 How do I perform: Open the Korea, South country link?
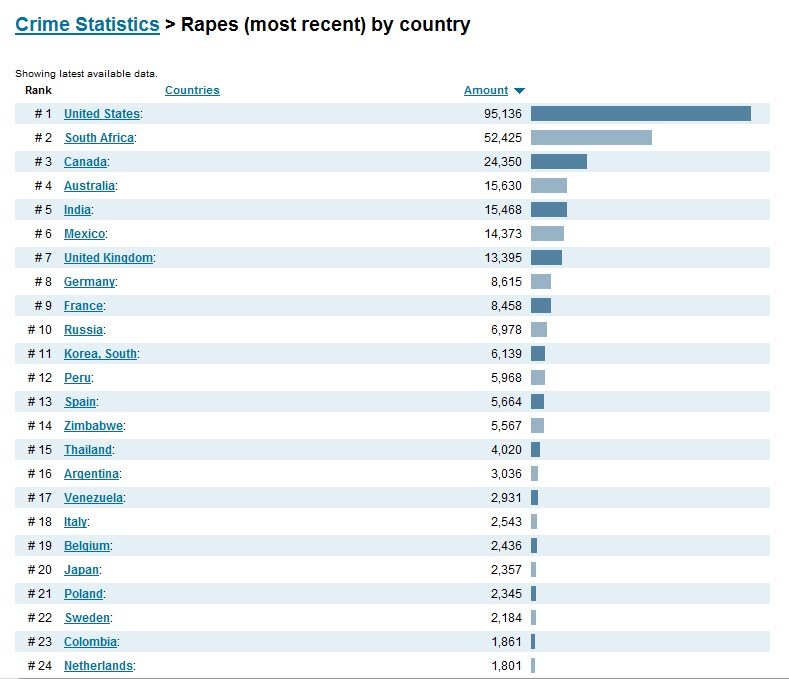[x=100, y=354]
